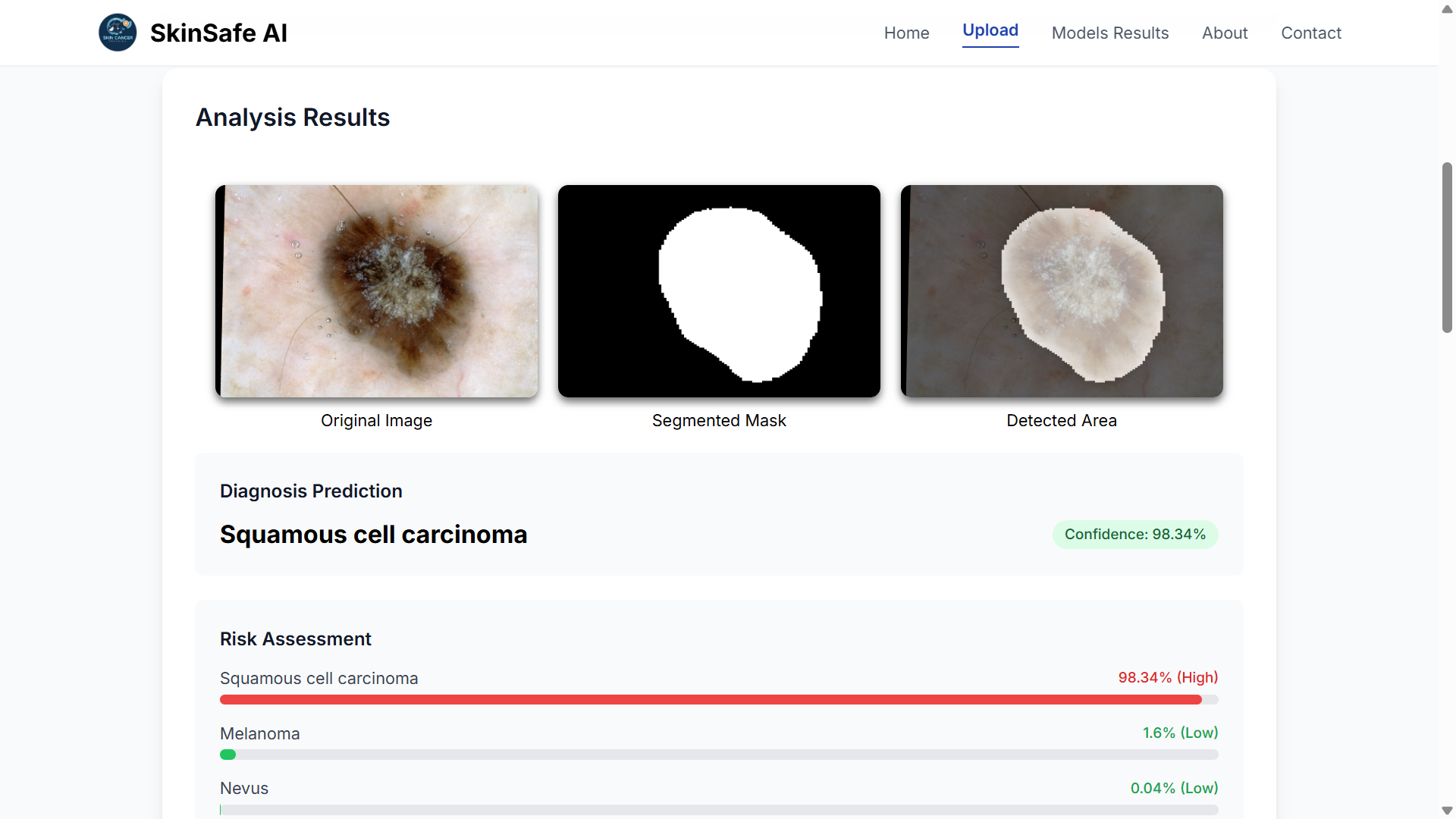This screenshot has width=1456, height=819.
Task: Open the Contact page link
Action: click(1310, 33)
